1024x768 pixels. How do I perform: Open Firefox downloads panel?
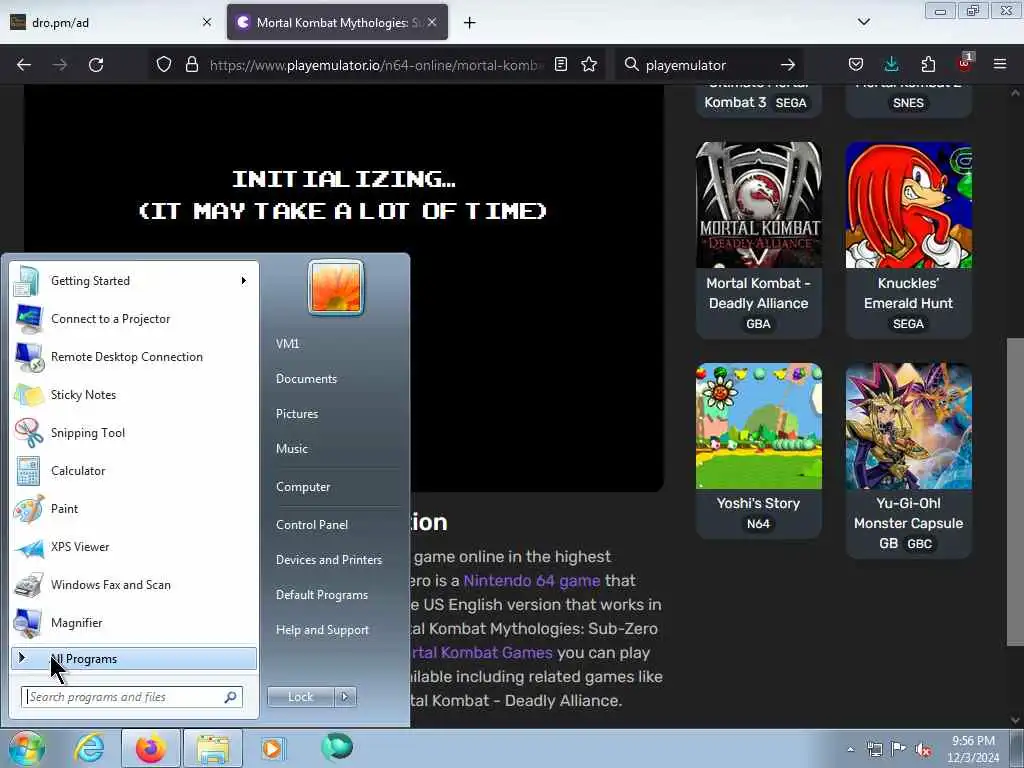click(x=891, y=64)
